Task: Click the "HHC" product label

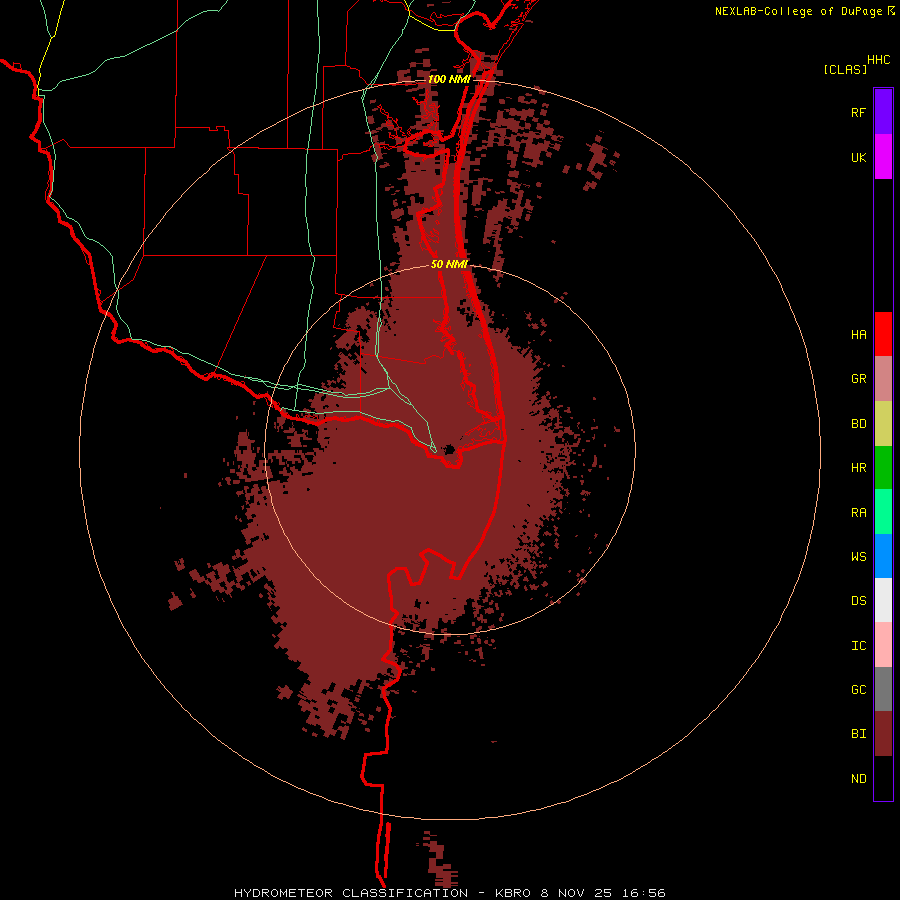Action: click(879, 60)
